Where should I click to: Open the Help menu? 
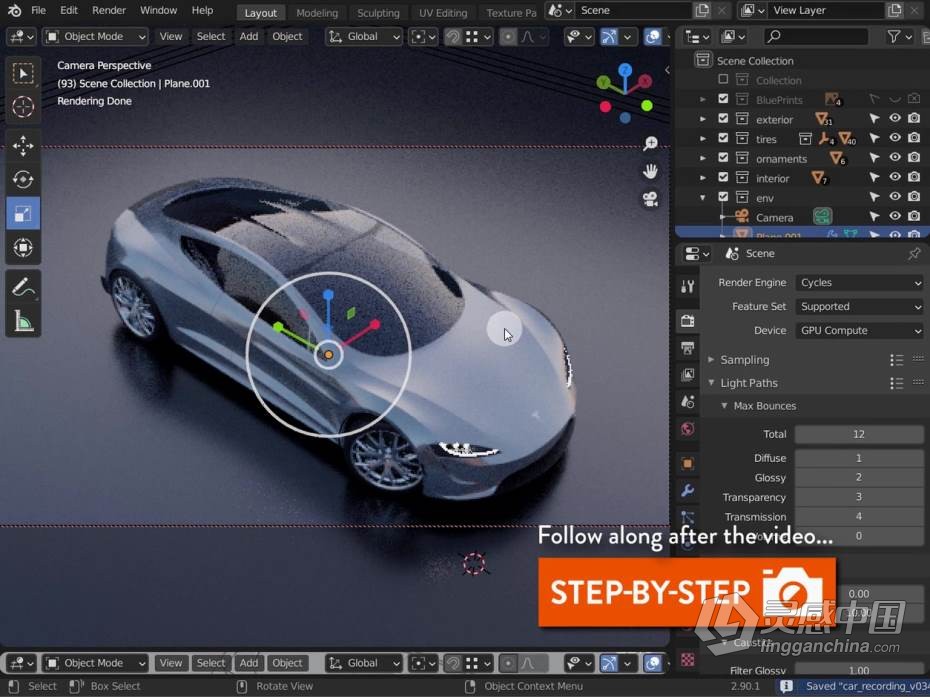[x=202, y=11]
